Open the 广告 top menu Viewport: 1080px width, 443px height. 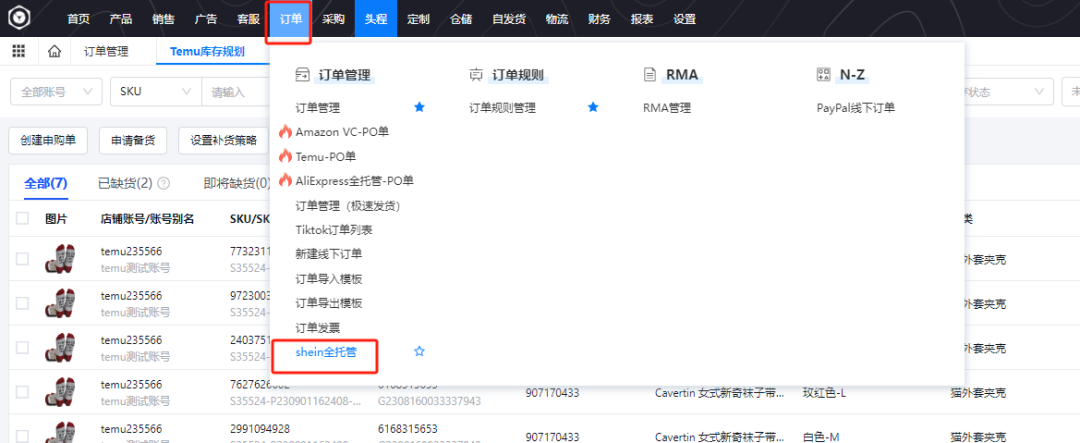206,19
